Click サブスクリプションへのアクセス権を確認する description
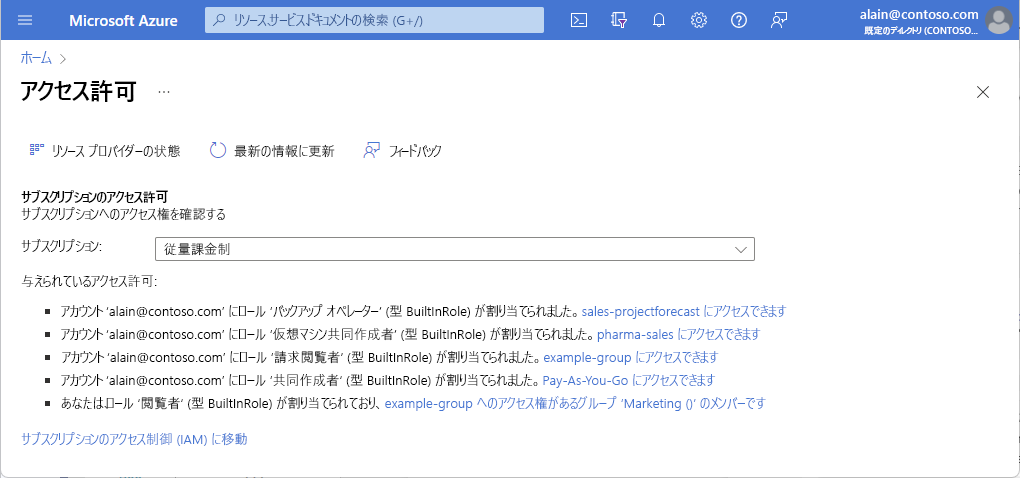The height and width of the screenshot is (478, 1020). 124,213
